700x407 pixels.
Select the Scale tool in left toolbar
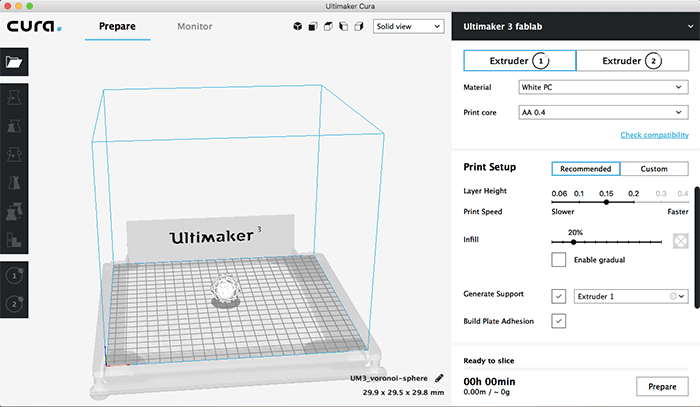(x=14, y=126)
